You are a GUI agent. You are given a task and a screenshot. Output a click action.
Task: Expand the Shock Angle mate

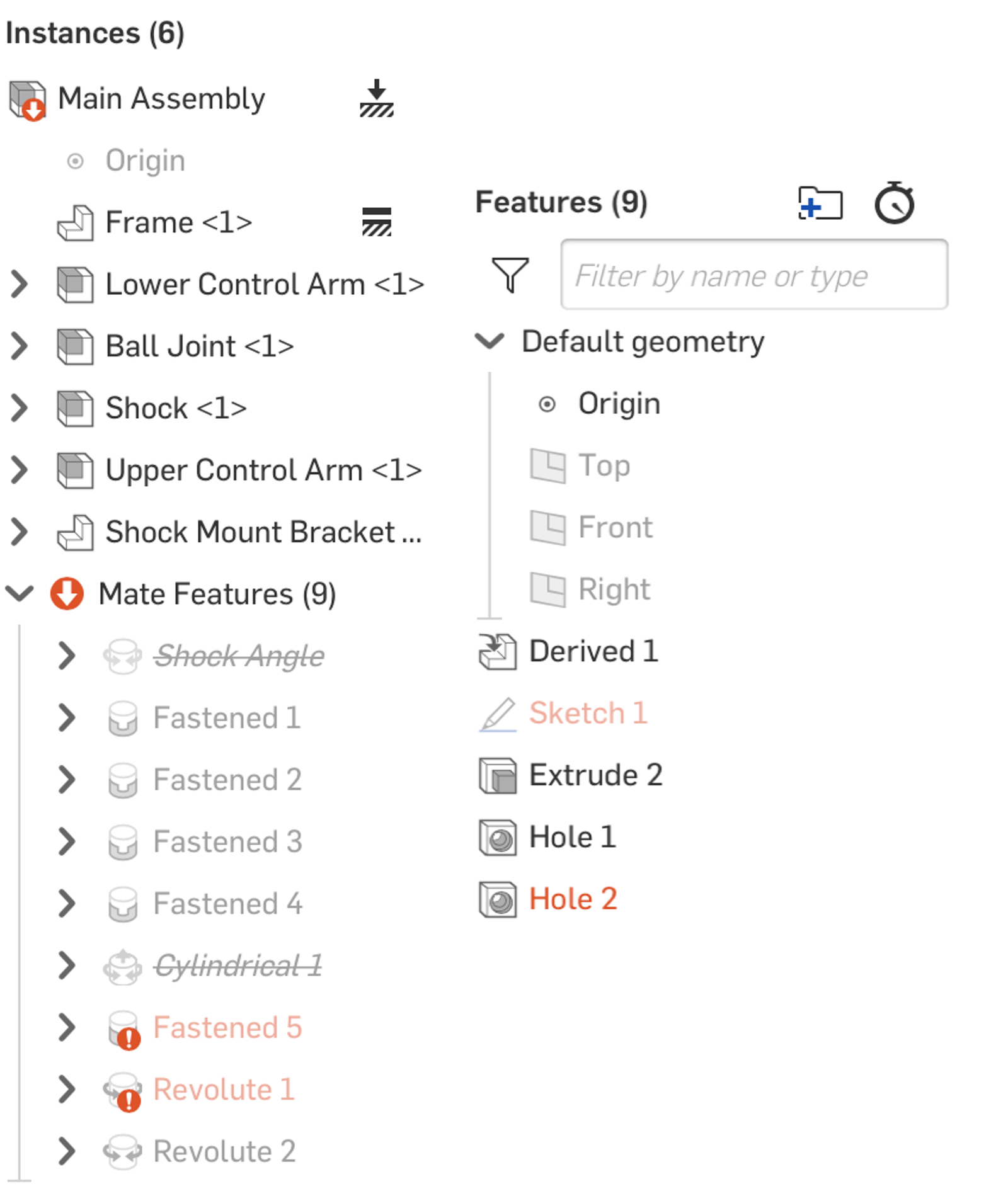tap(66, 656)
